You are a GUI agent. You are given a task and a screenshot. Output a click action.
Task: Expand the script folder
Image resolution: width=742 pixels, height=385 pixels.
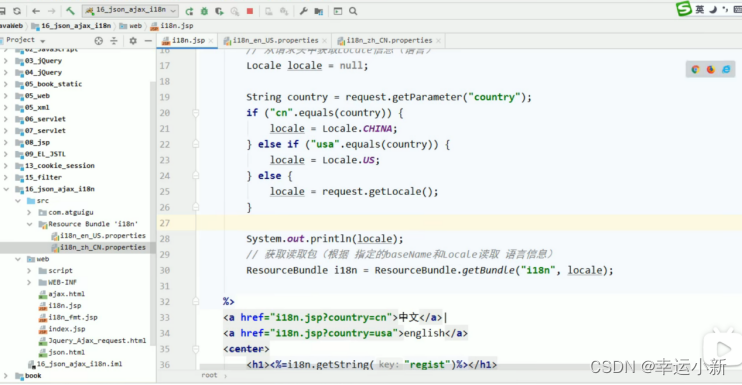click(x=29, y=271)
